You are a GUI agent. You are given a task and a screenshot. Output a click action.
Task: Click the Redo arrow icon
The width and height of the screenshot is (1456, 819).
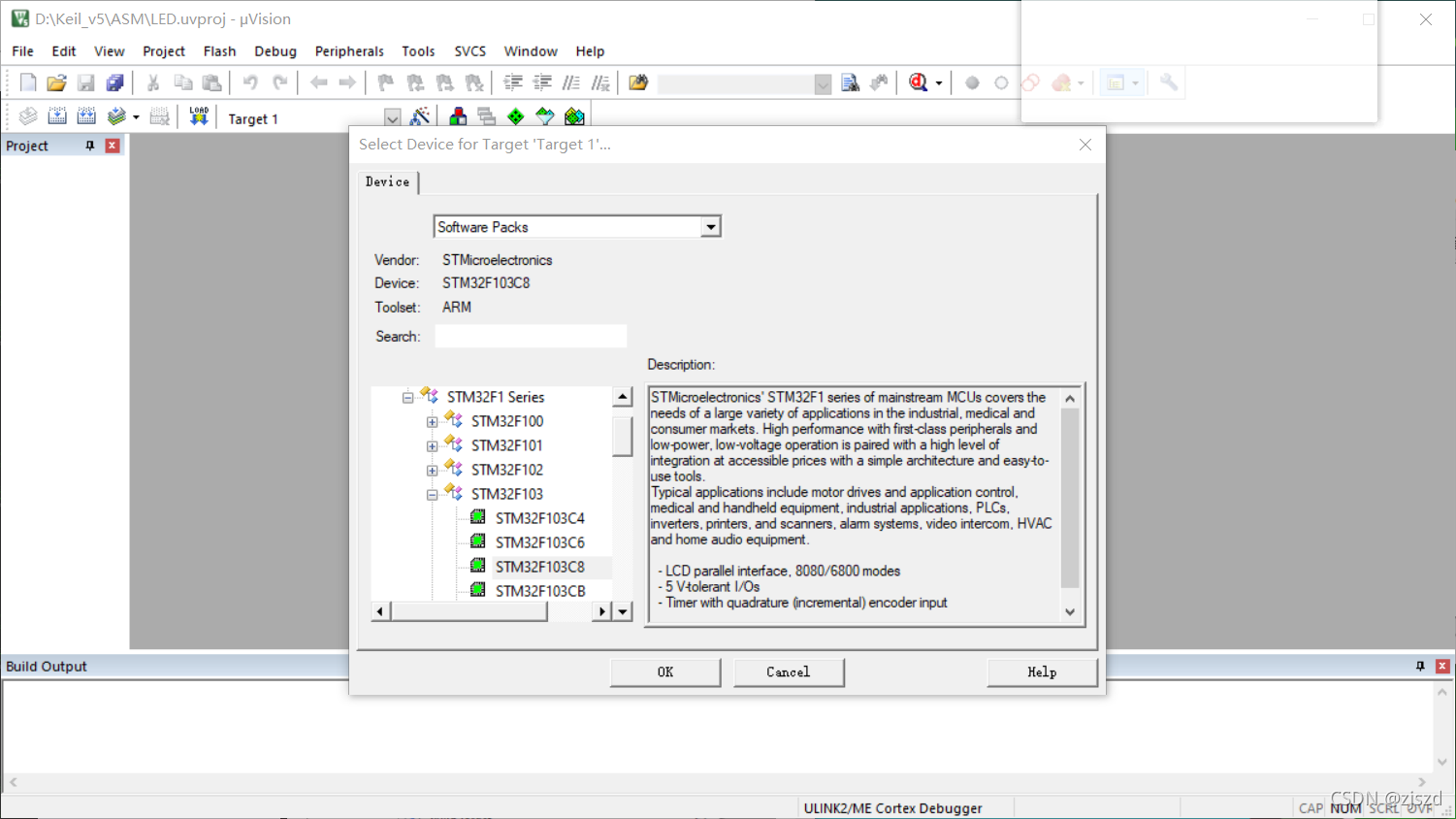(280, 83)
